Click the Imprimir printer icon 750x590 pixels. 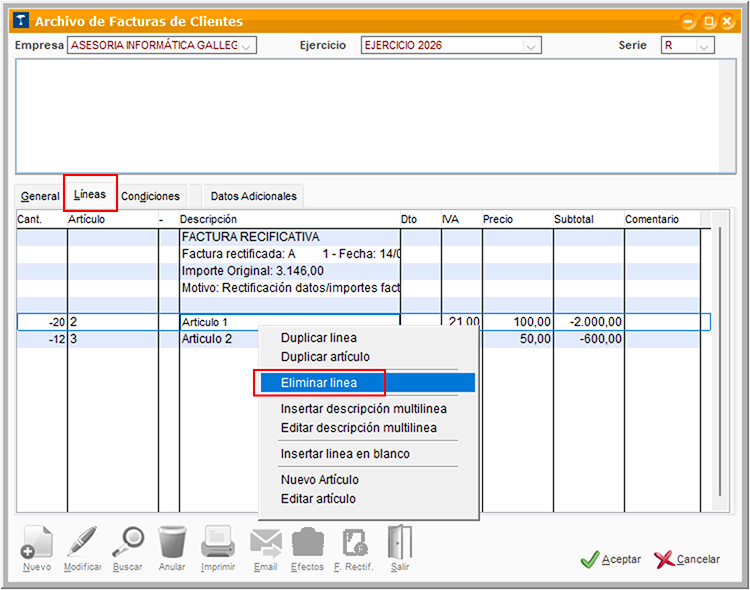point(218,542)
